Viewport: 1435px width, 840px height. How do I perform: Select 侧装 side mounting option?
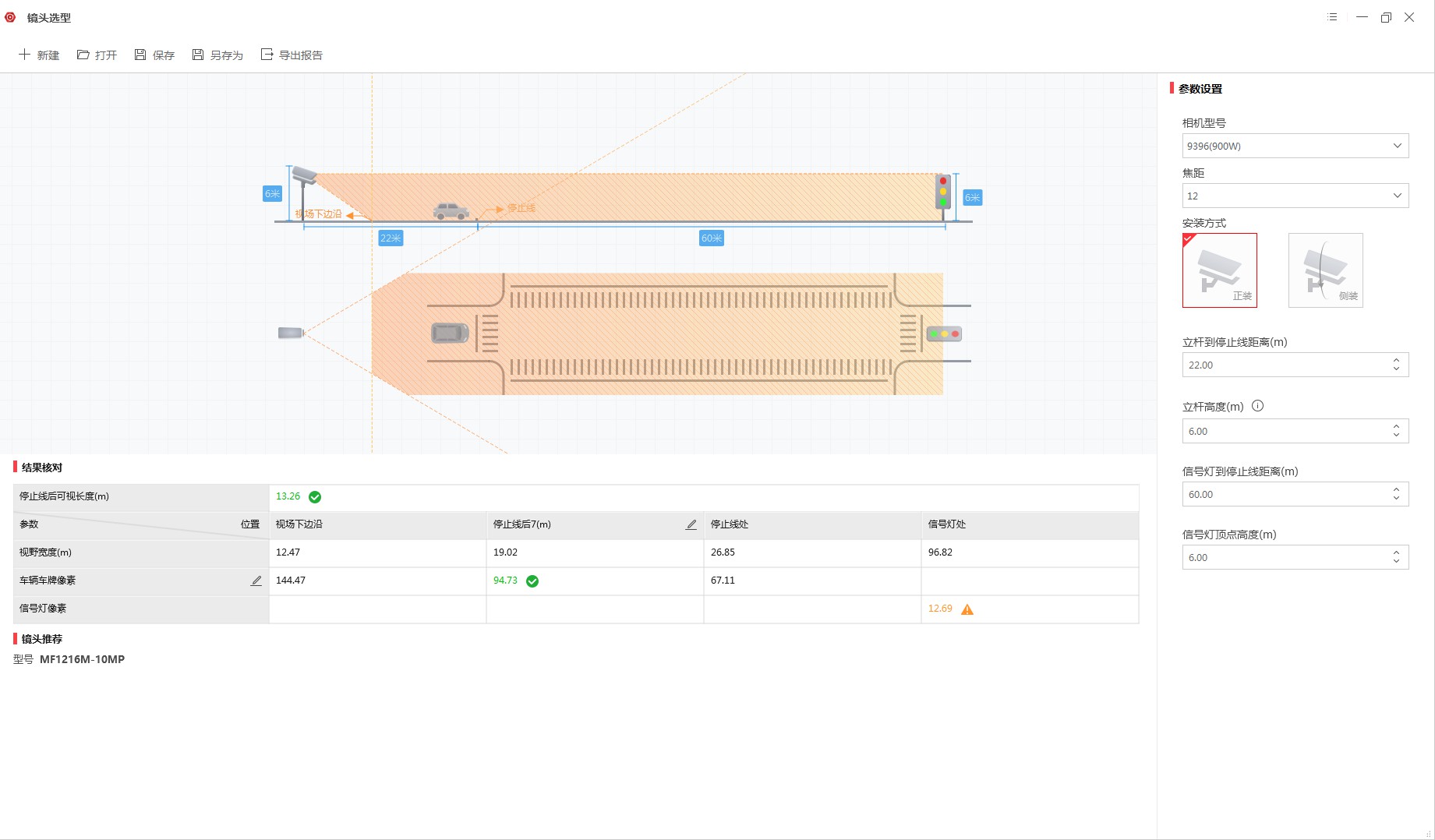[1325, 270]
